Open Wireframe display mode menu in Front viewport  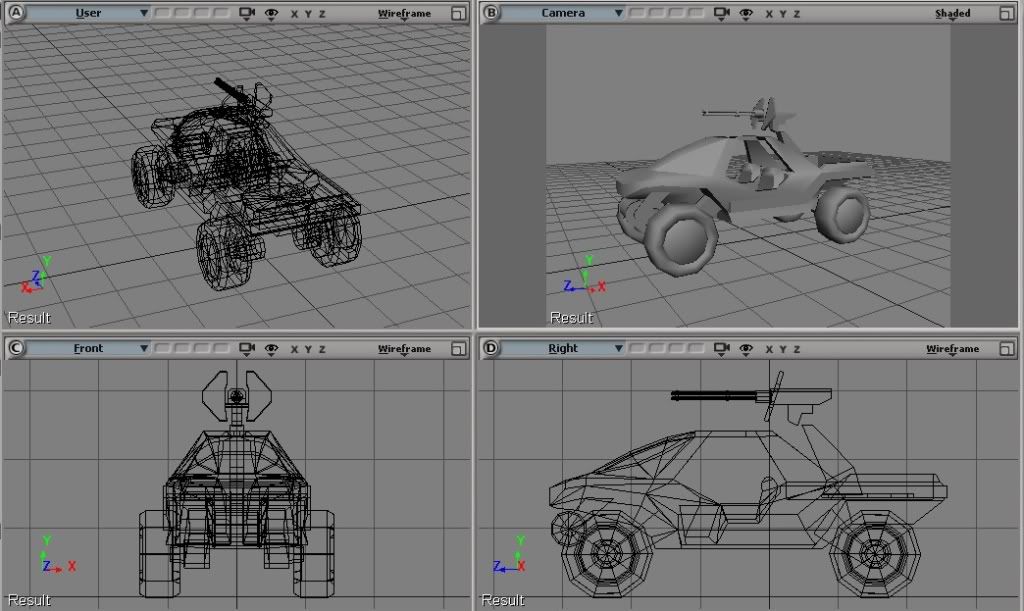[x=404, y=349]
